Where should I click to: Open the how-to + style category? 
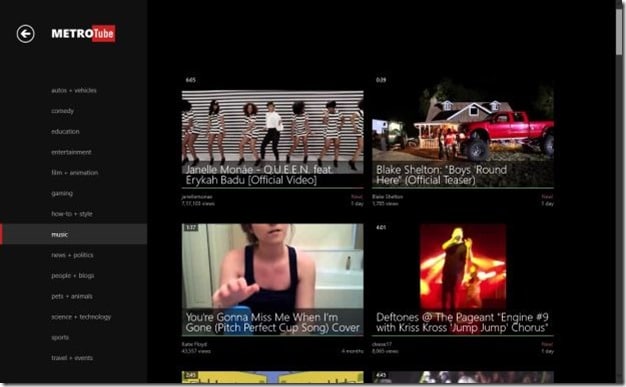(72, 214)
